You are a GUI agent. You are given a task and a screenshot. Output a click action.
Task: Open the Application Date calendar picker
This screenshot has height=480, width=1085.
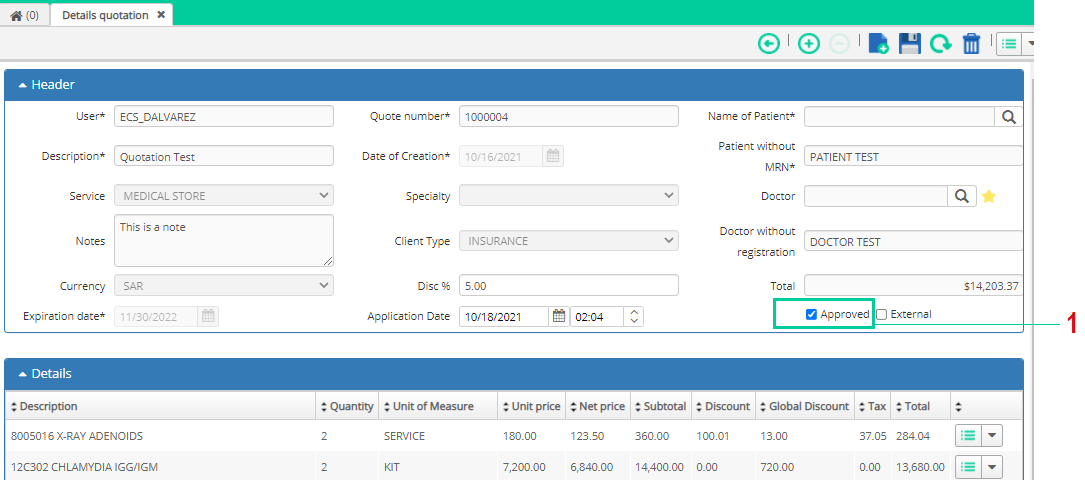point(558,317)
